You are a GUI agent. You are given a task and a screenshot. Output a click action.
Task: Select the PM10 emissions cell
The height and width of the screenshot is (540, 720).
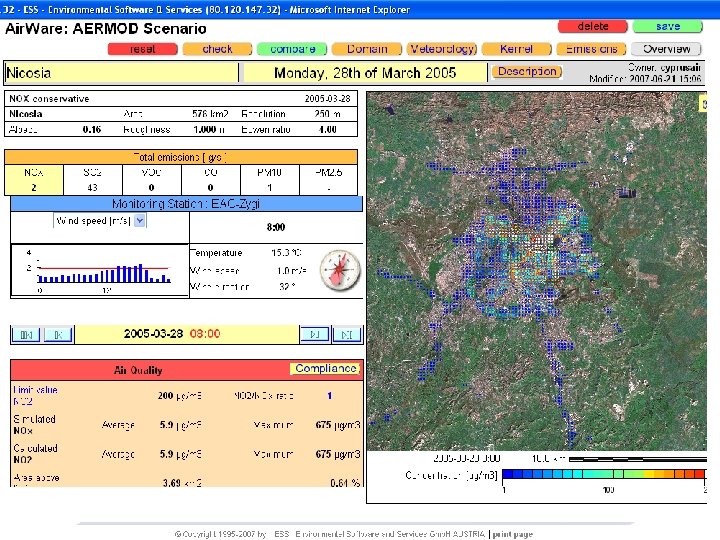click(270, 180)
